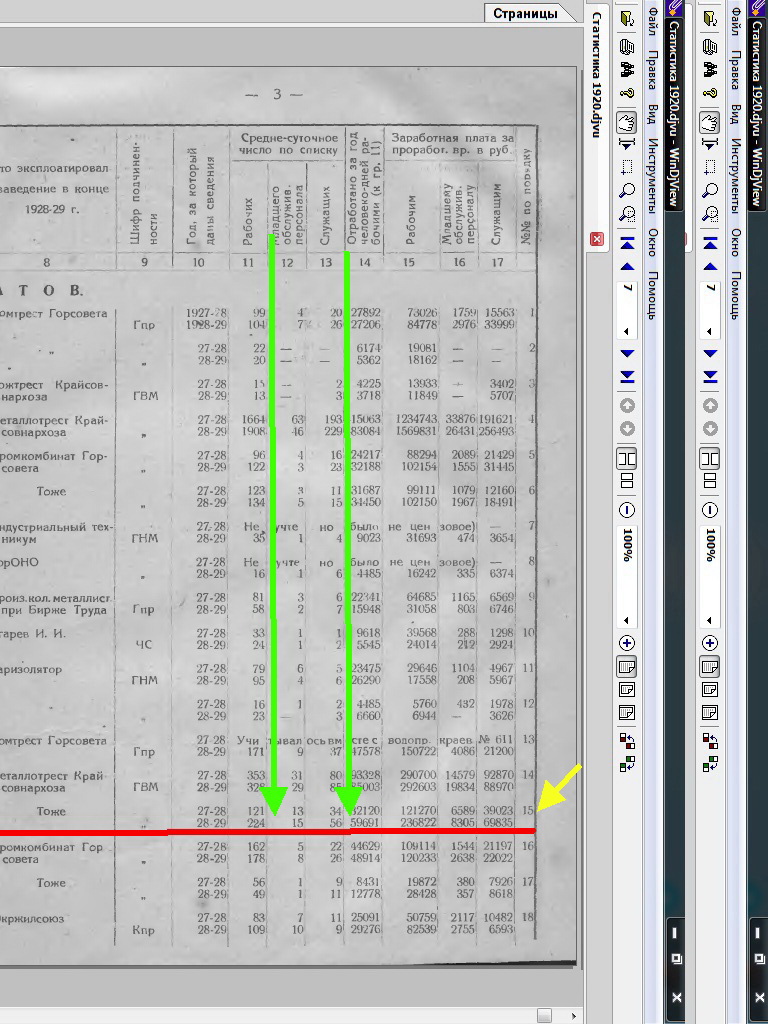Toggle hand drag tool in toolbar nearest document
The width and height of the screenshot is (768, 1024).
[627, 123]
